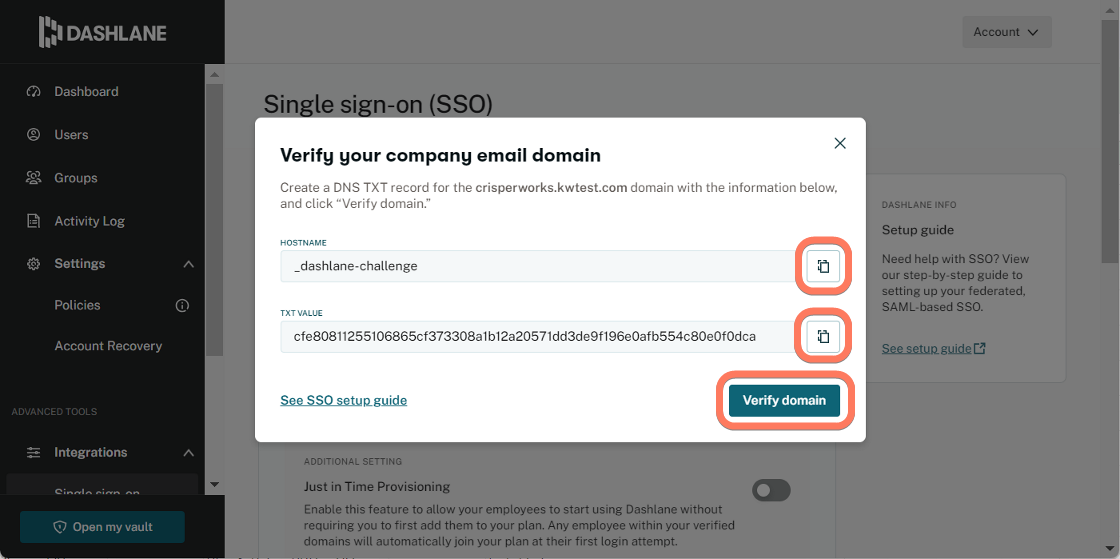1120x559 pixels.
Task: Click the Dashlane logo
Action: coord(103,32)
